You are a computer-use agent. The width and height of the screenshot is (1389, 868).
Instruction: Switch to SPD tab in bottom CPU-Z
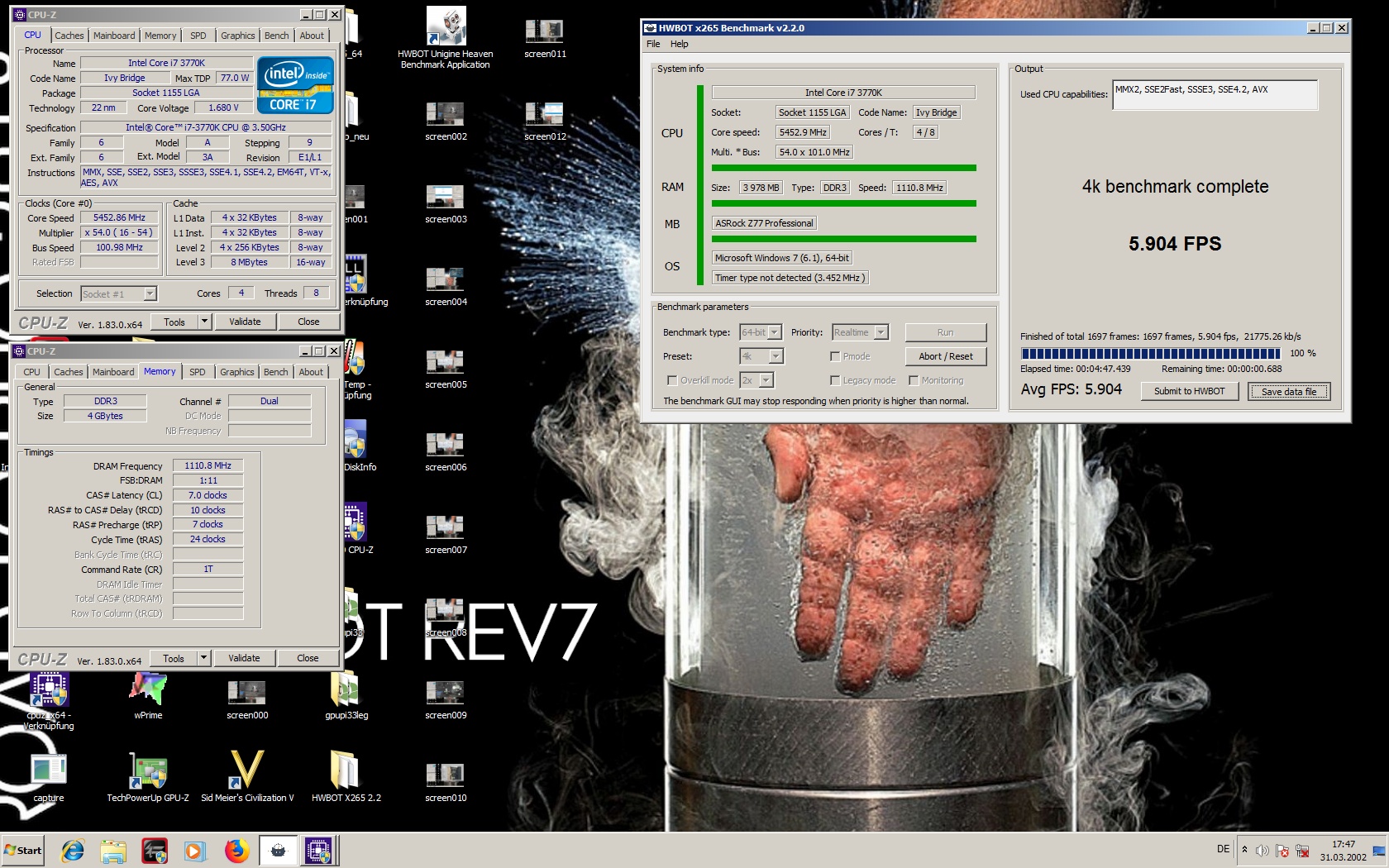point(197,372)
